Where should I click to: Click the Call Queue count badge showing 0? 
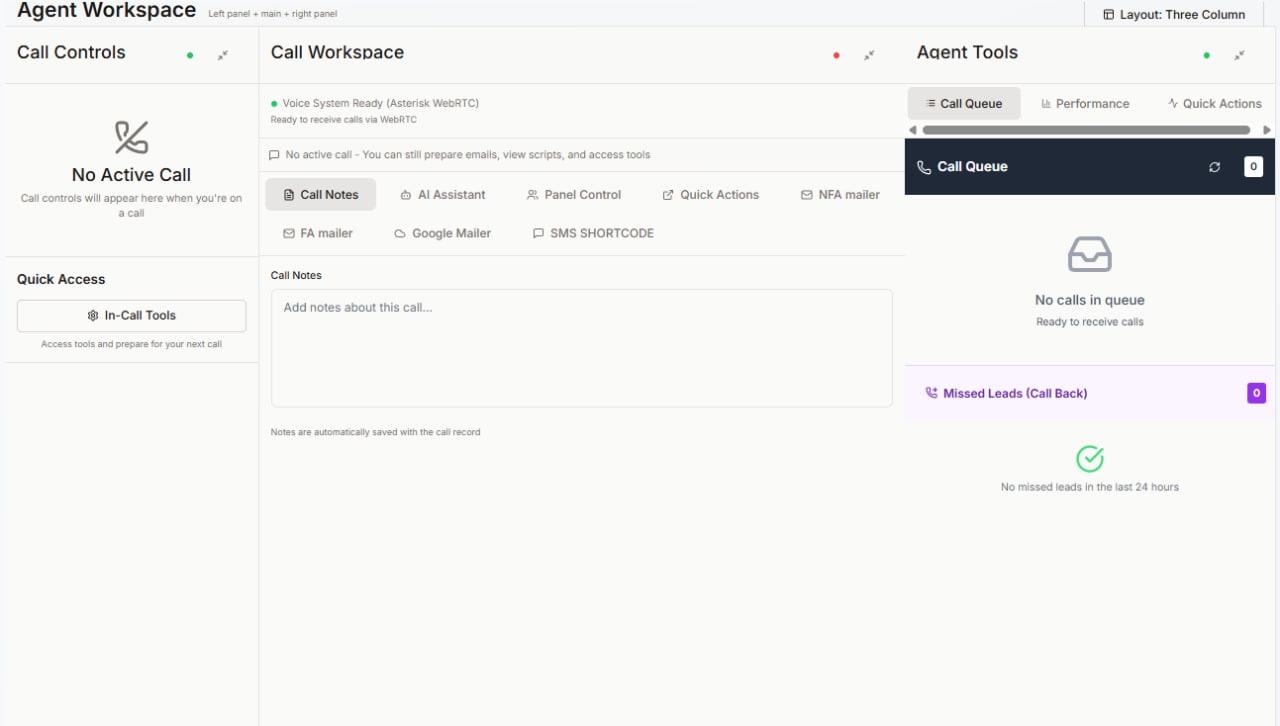[1253, 167]
